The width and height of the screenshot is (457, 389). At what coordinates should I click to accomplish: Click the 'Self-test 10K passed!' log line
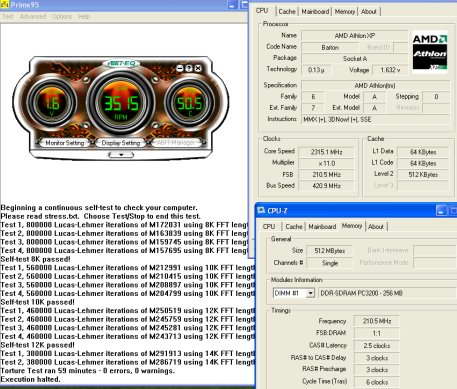(38, 302)
